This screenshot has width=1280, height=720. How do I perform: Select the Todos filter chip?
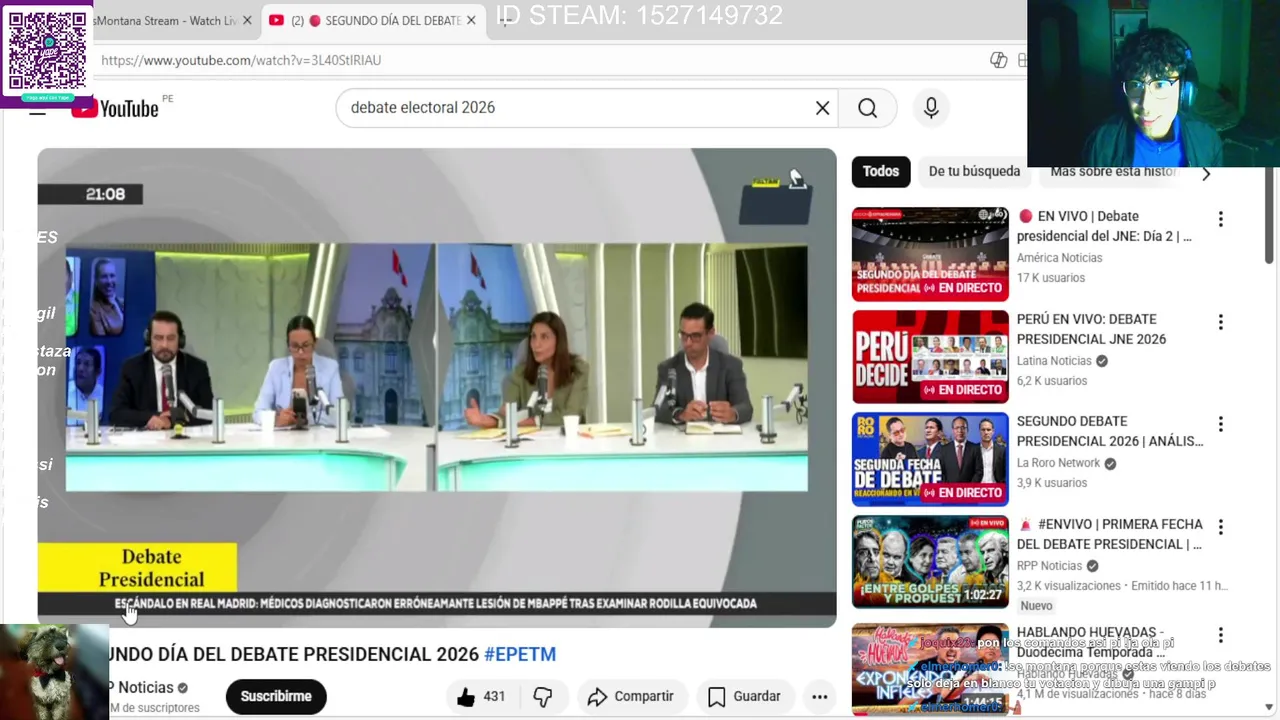tap(881, 172)
